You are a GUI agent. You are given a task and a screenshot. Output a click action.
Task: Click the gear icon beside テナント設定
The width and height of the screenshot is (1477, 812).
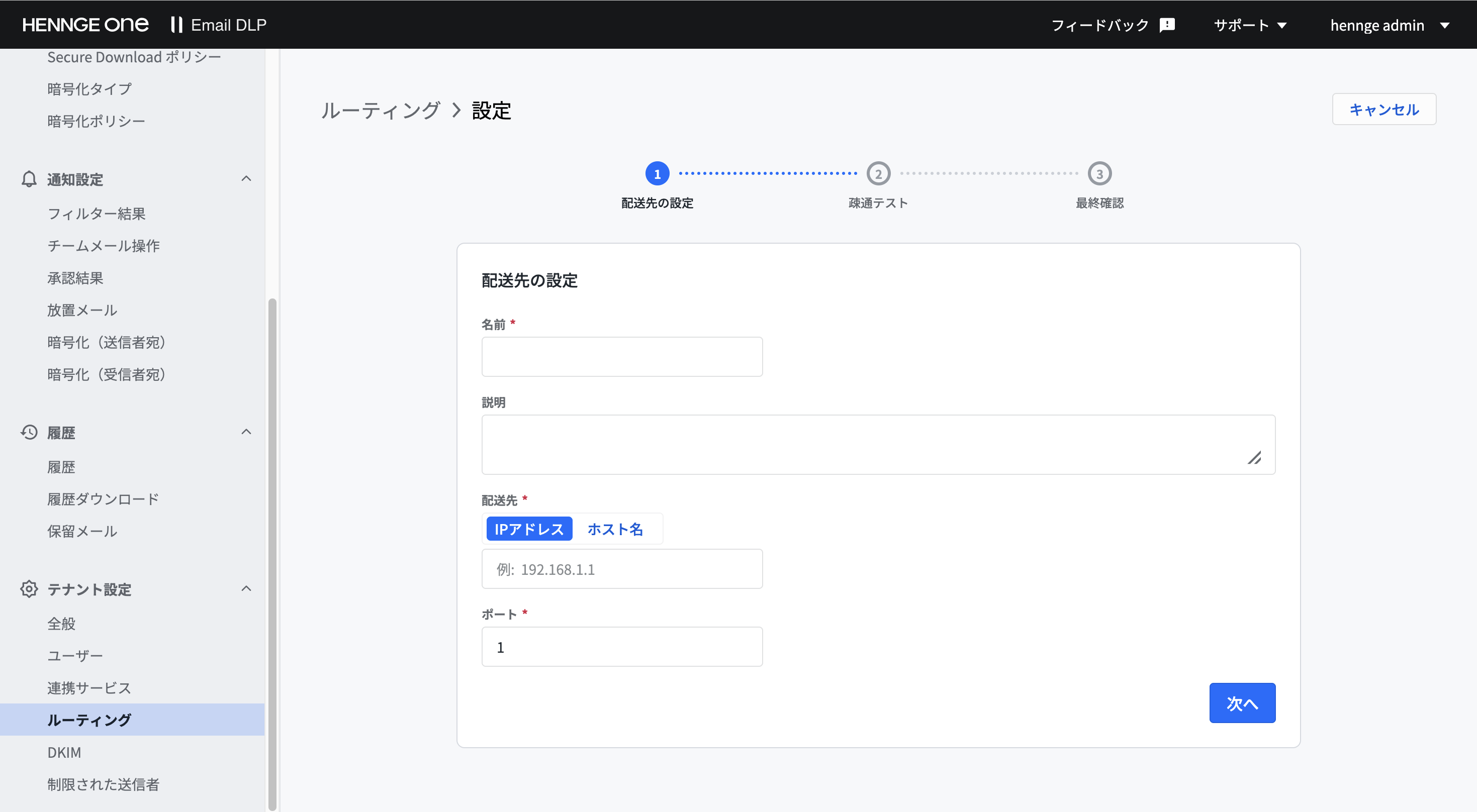pyautogui.click(x=29, y=588)
